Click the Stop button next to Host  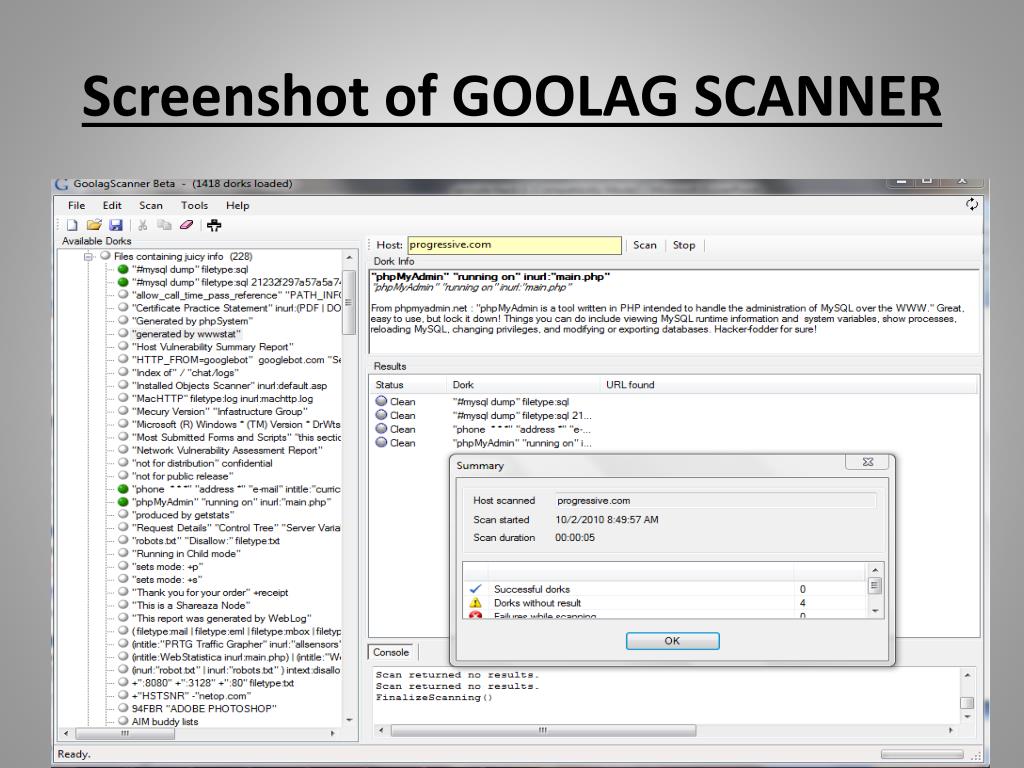[684, 245]
